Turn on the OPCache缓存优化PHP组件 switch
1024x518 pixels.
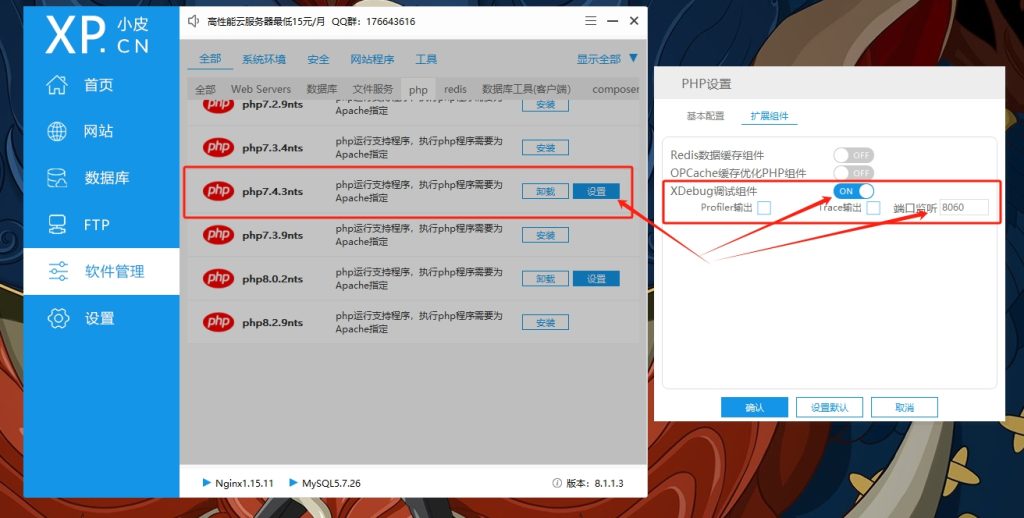[853, 173]
